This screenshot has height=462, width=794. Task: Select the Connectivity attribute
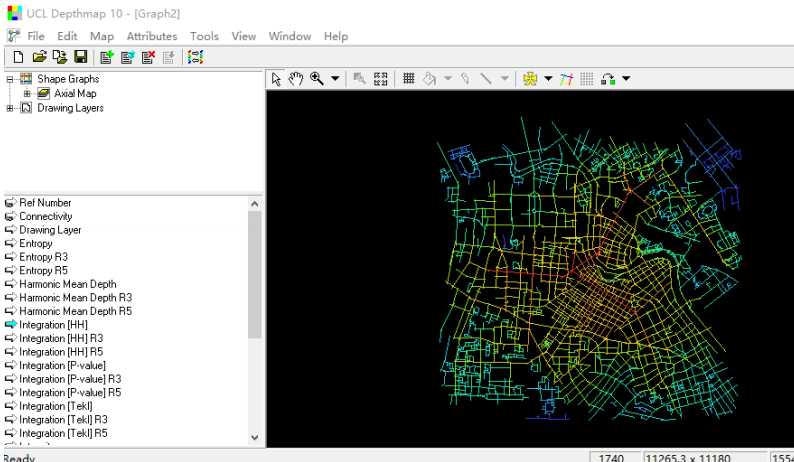(46, 216)
